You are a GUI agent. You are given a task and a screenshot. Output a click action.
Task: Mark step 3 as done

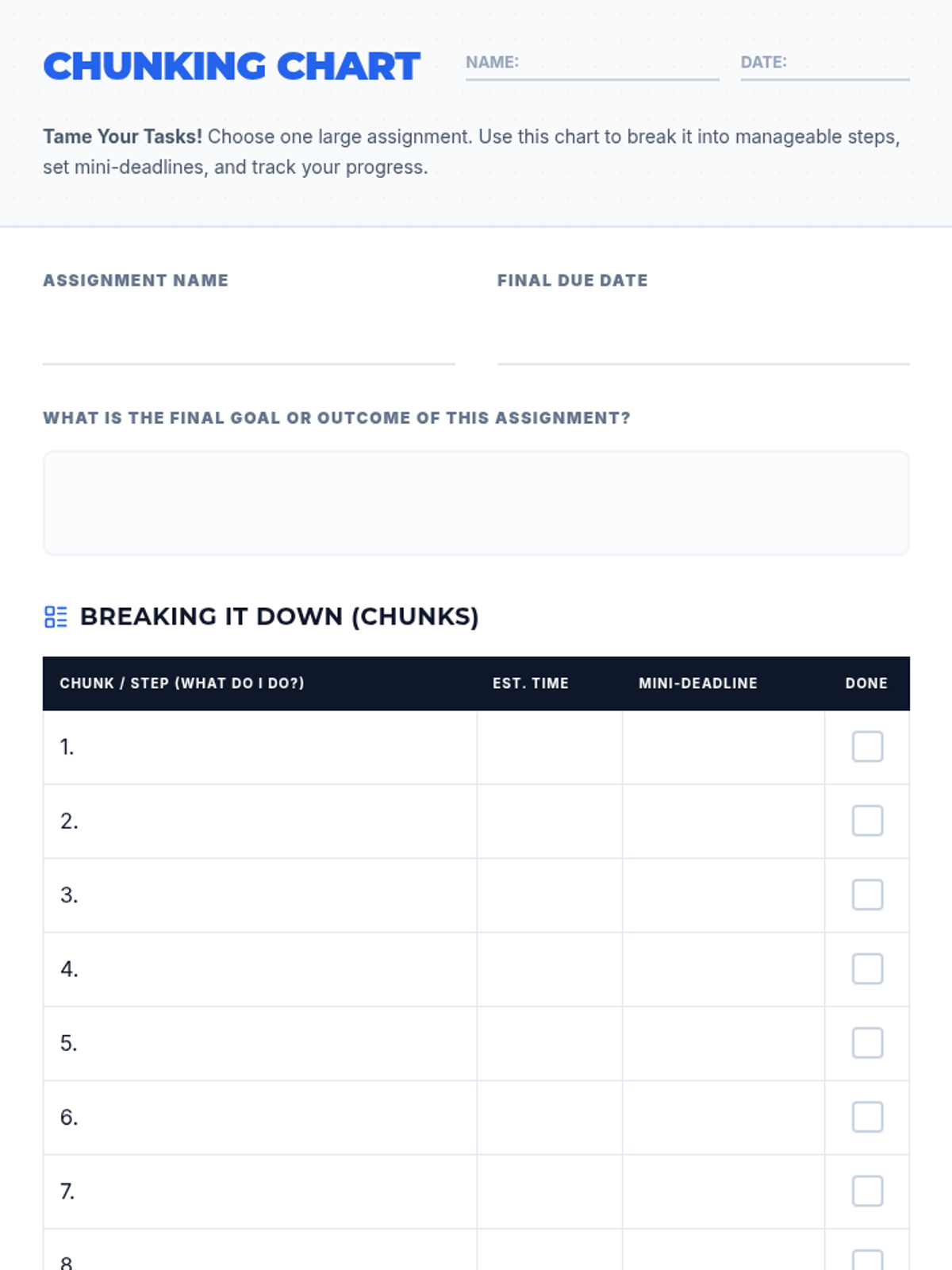coord(867,895)
